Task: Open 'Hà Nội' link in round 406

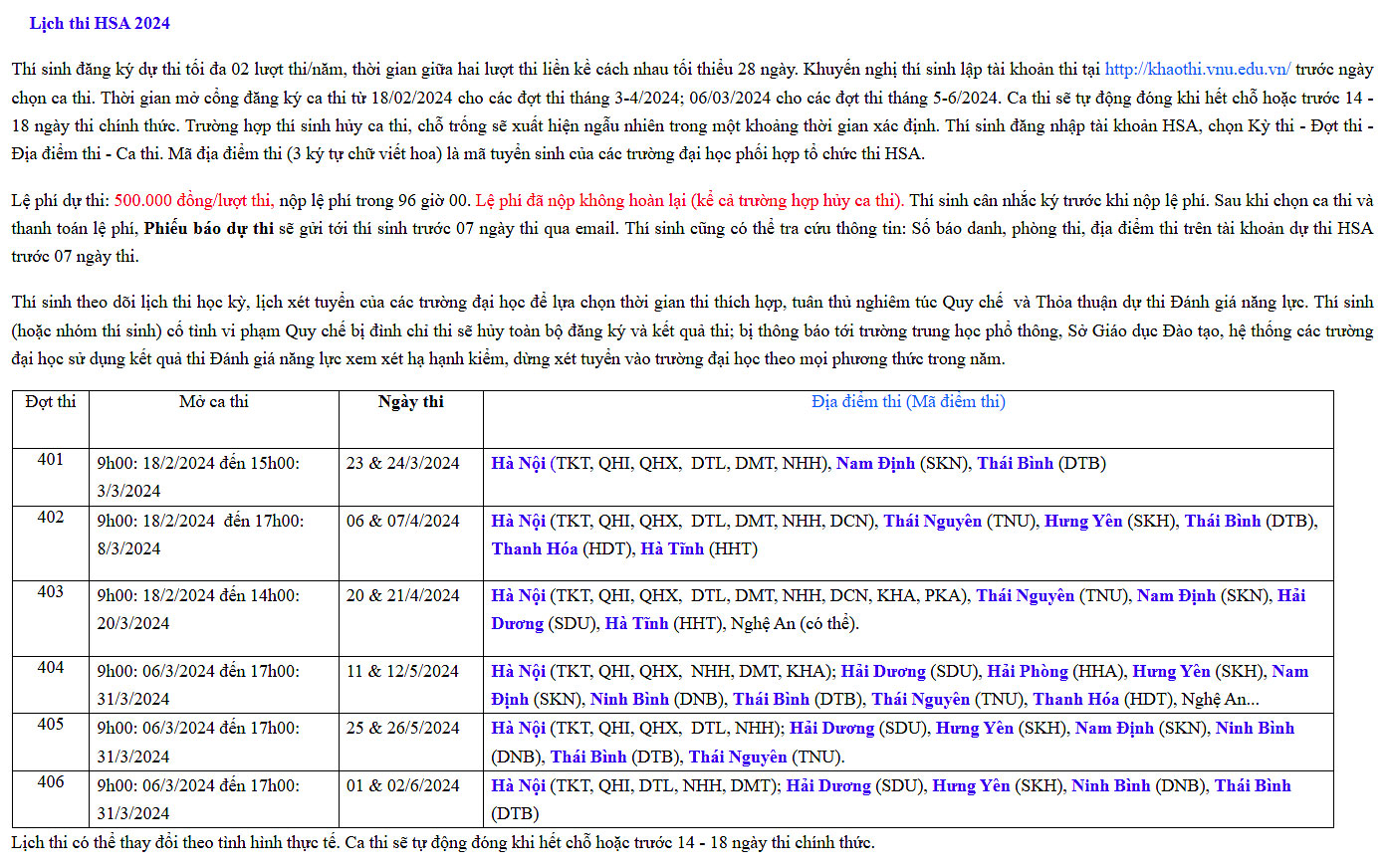Action: (x=519, y=786)
